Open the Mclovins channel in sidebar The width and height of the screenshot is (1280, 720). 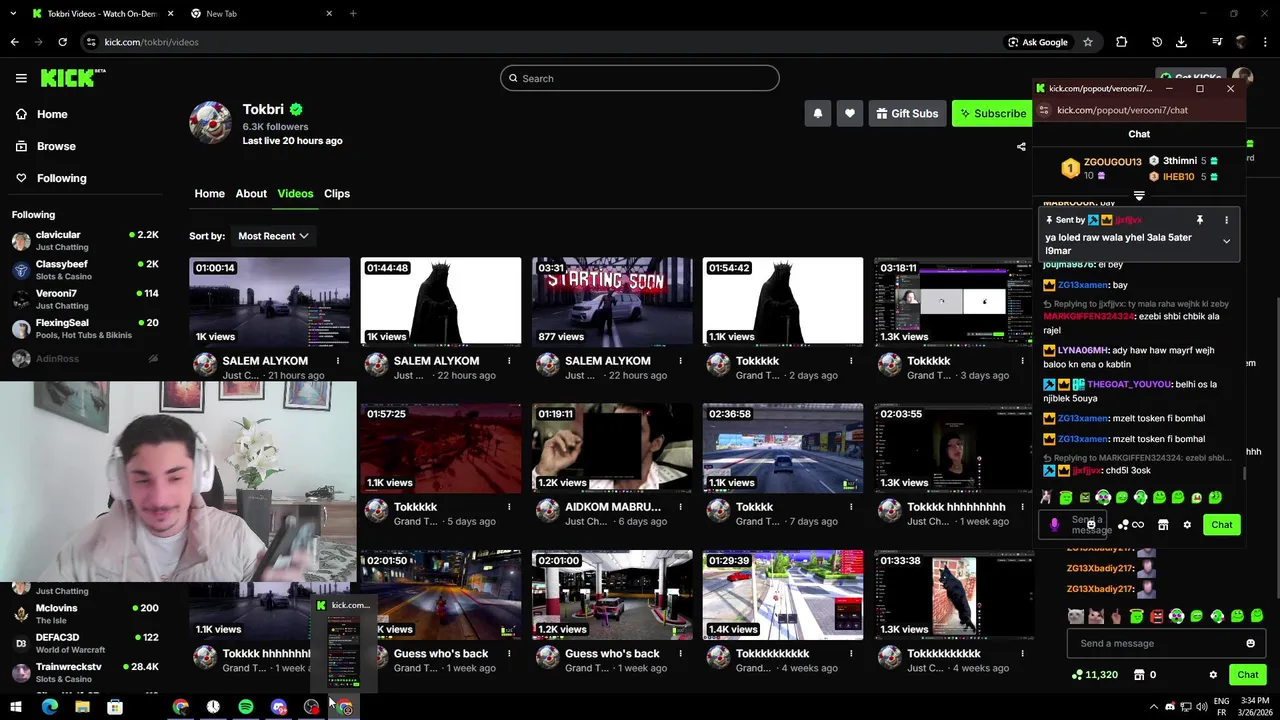[85, 613]
